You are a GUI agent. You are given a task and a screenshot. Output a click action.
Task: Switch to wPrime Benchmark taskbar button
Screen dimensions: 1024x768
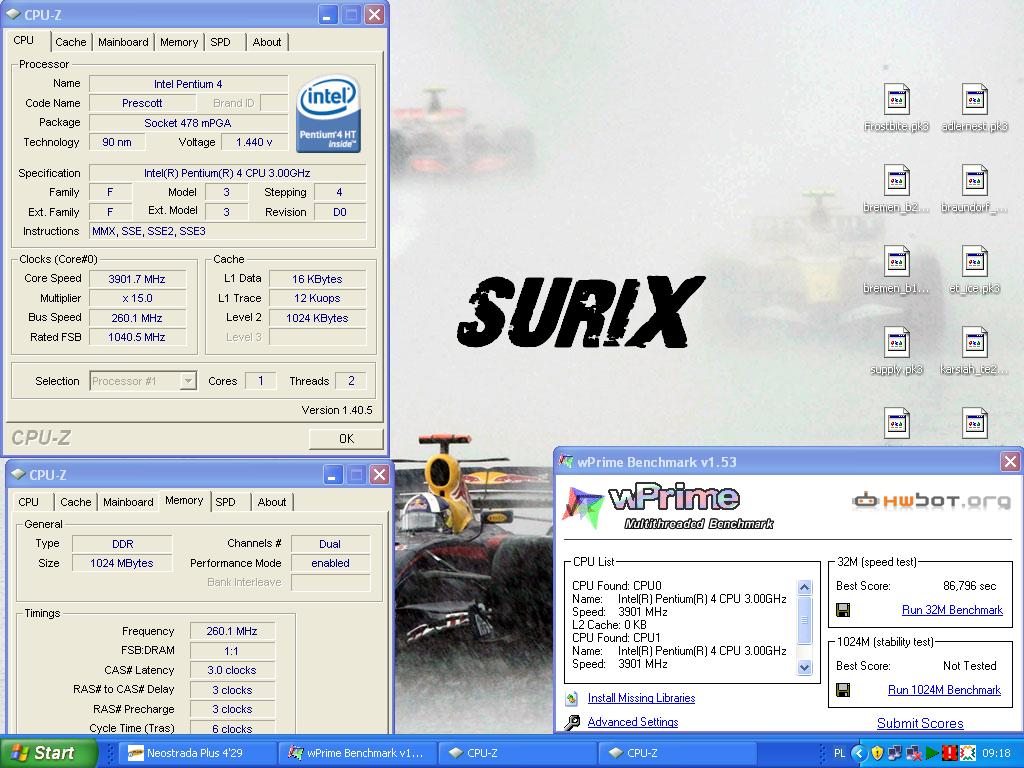coord(358,753)
